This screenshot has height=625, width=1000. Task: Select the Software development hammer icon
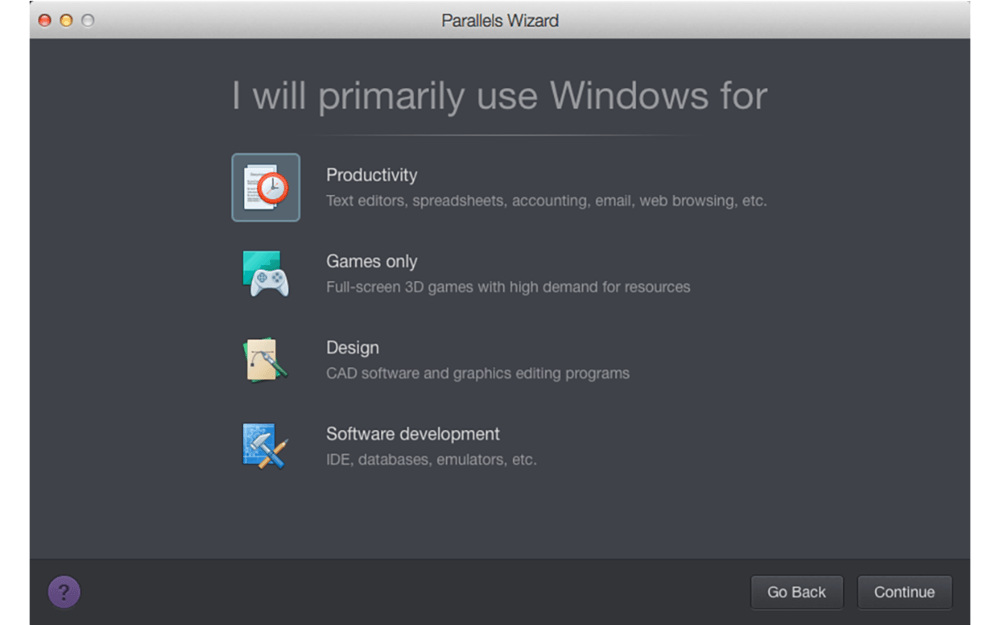click(x=265, y=446)
